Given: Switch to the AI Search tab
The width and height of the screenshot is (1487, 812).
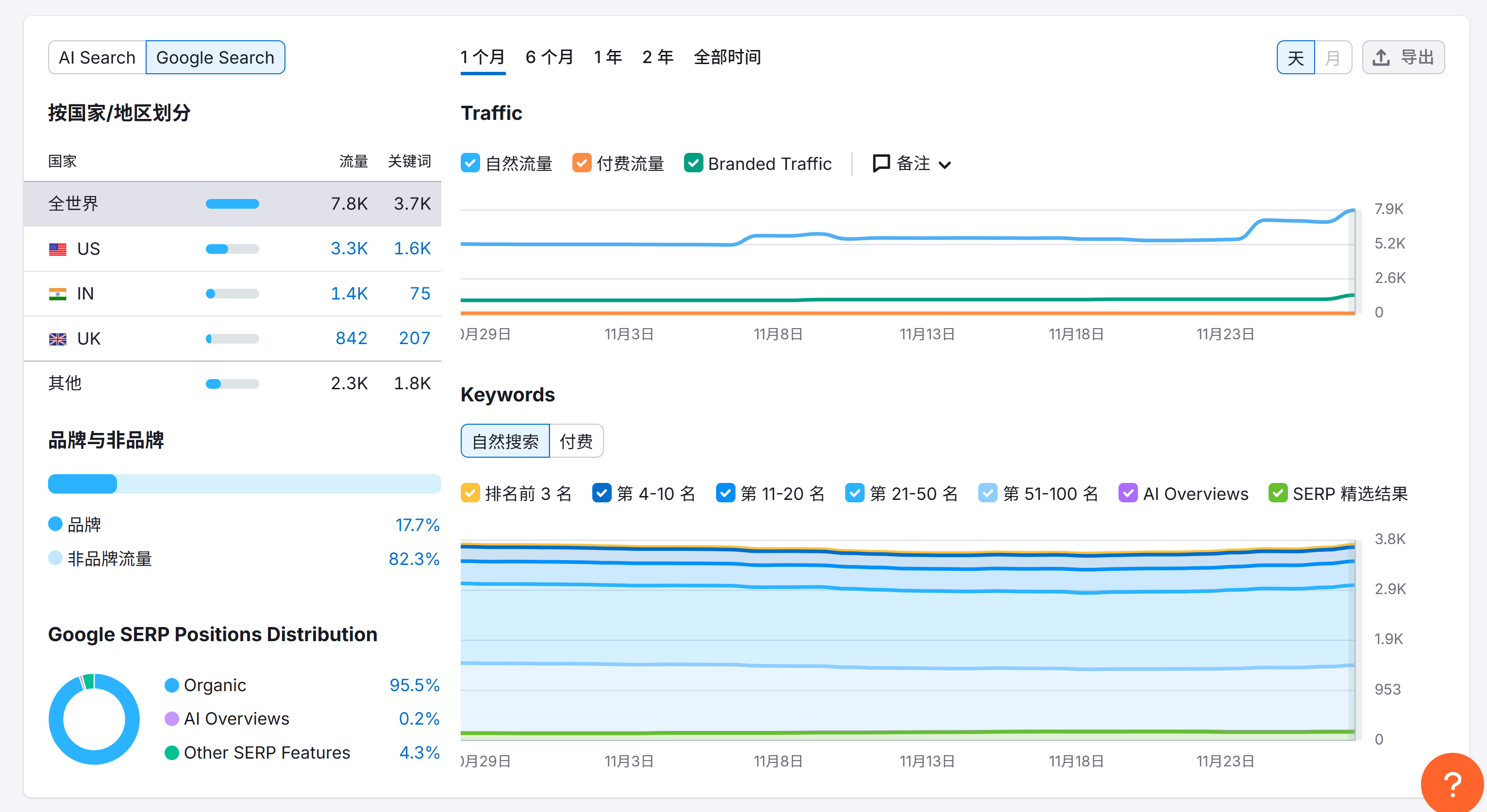Looking at the screenshot, I should coord(97,57).
